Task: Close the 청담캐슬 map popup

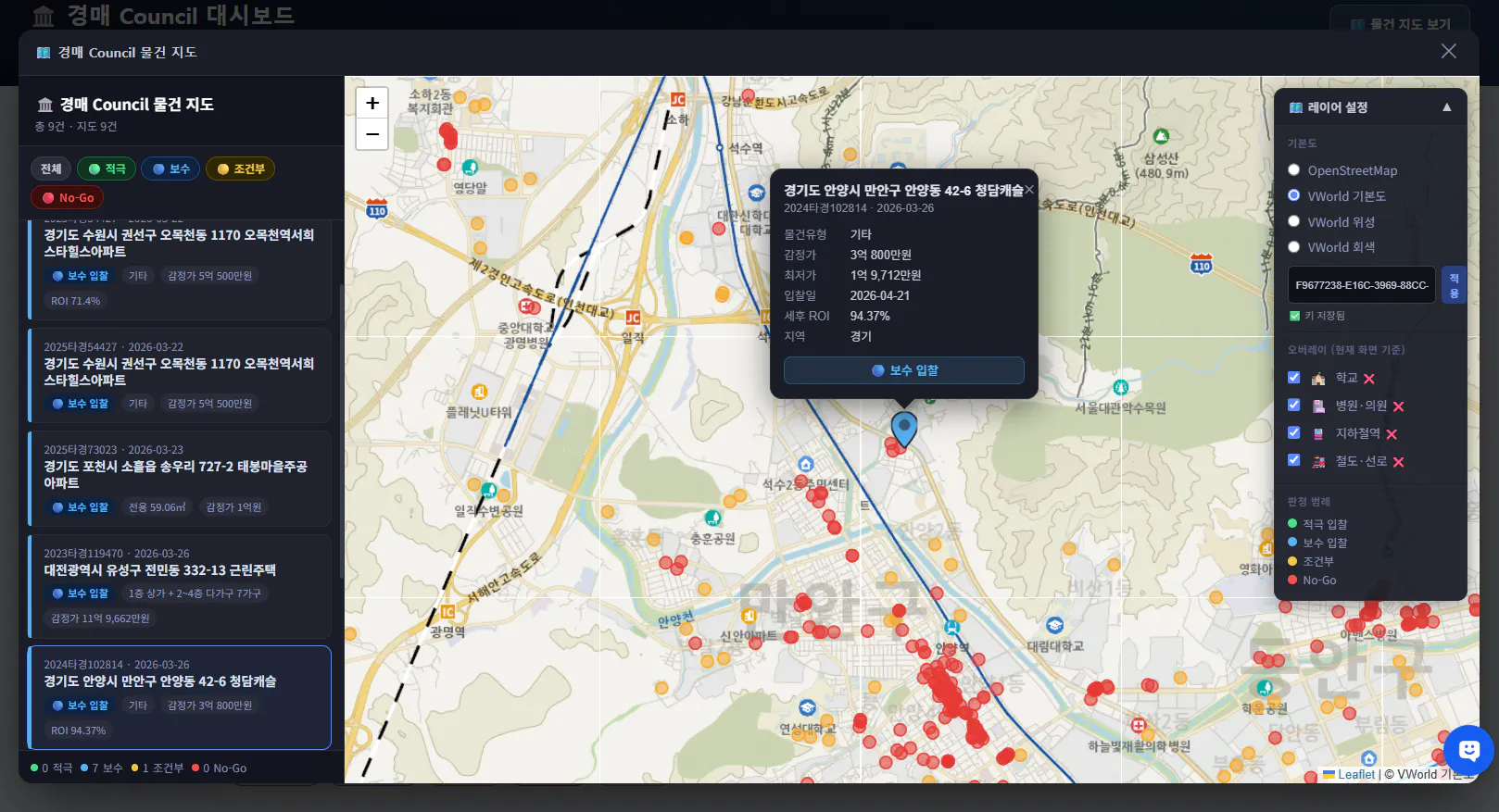Action: 1028,189
